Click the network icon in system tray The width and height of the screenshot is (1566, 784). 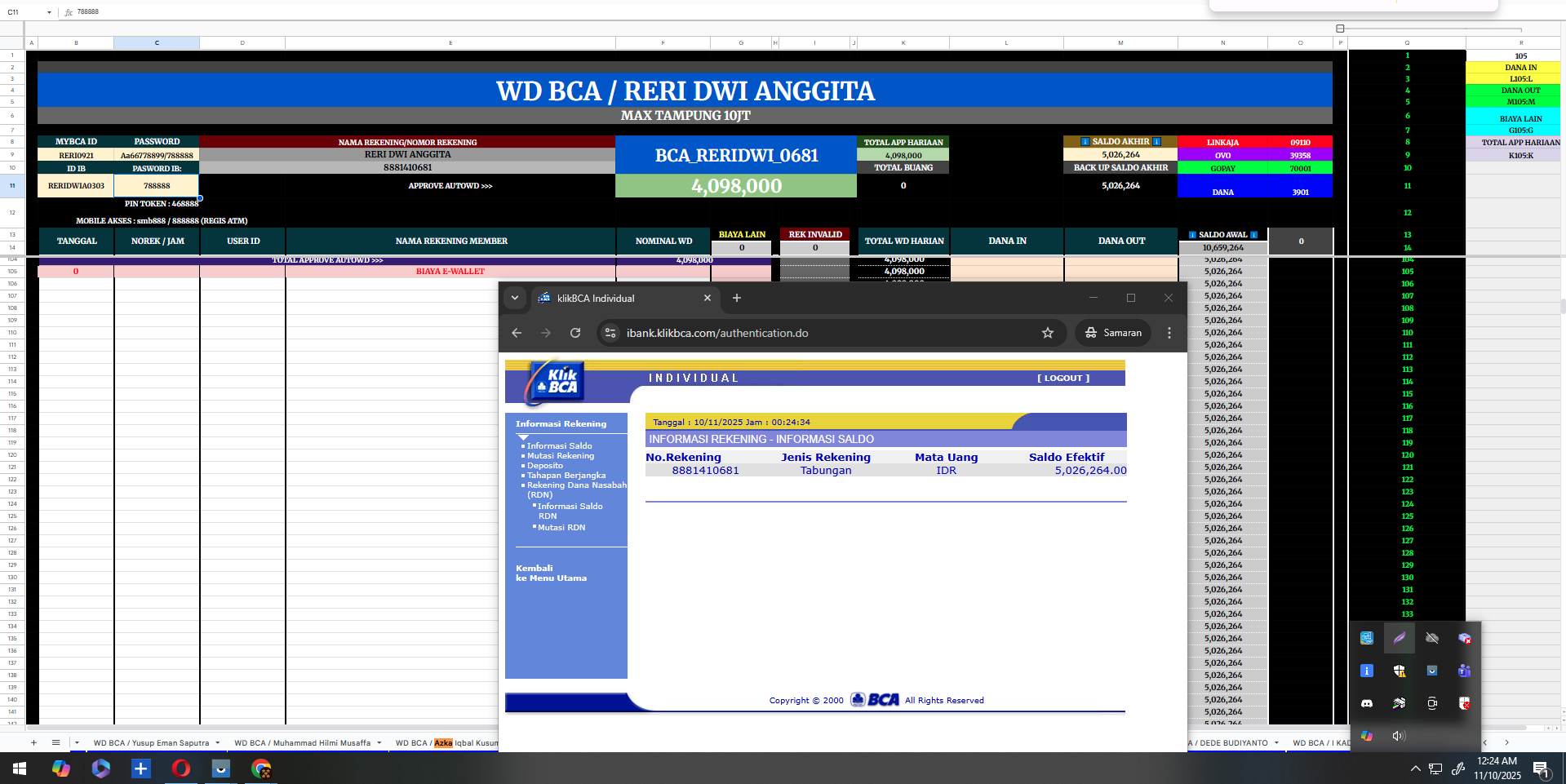tap(1435, 768)
